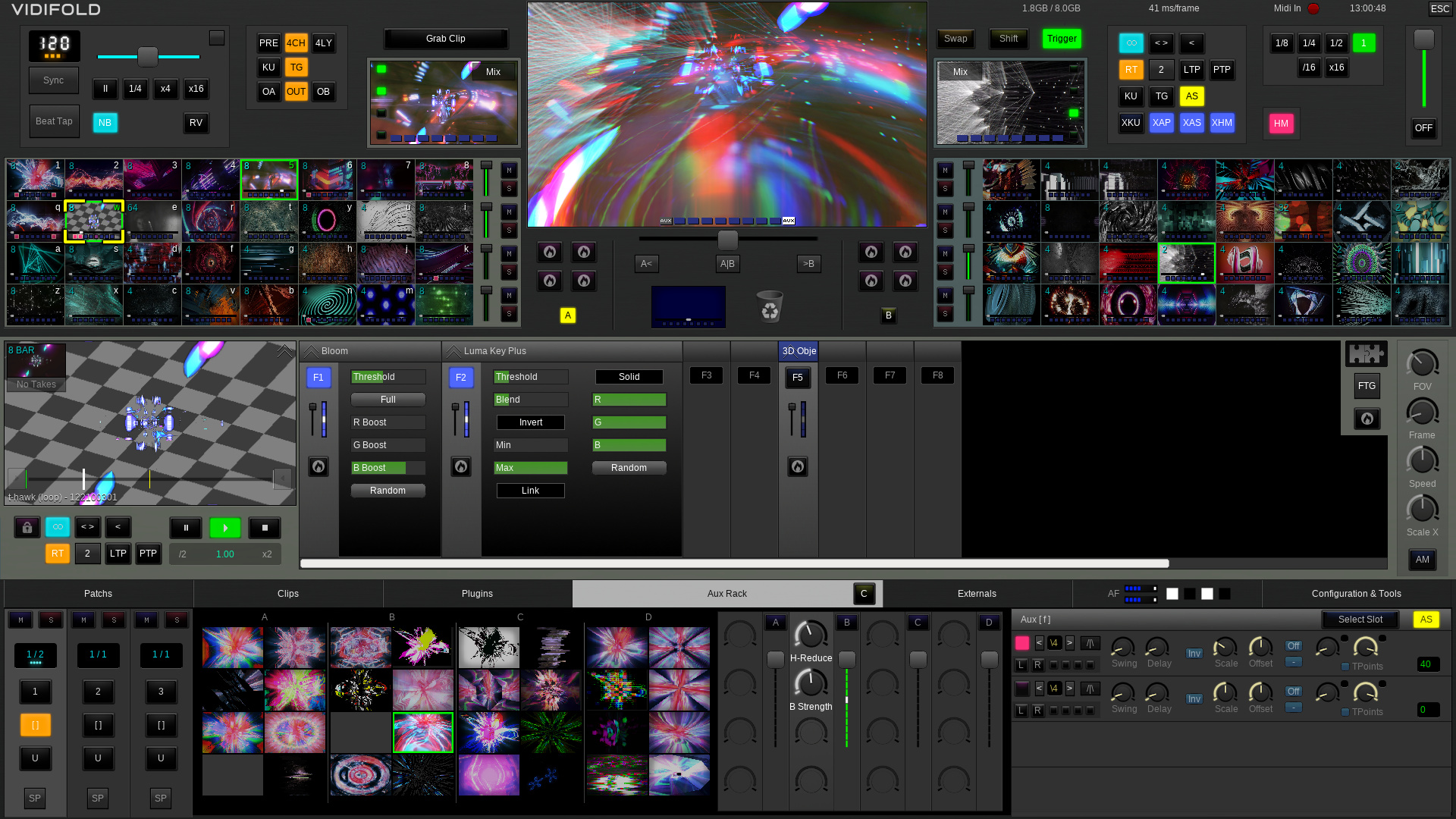Enable TPoints checkbox in first Aux row
Viewport: 1456px width, 819px height.
[1345, 667]
